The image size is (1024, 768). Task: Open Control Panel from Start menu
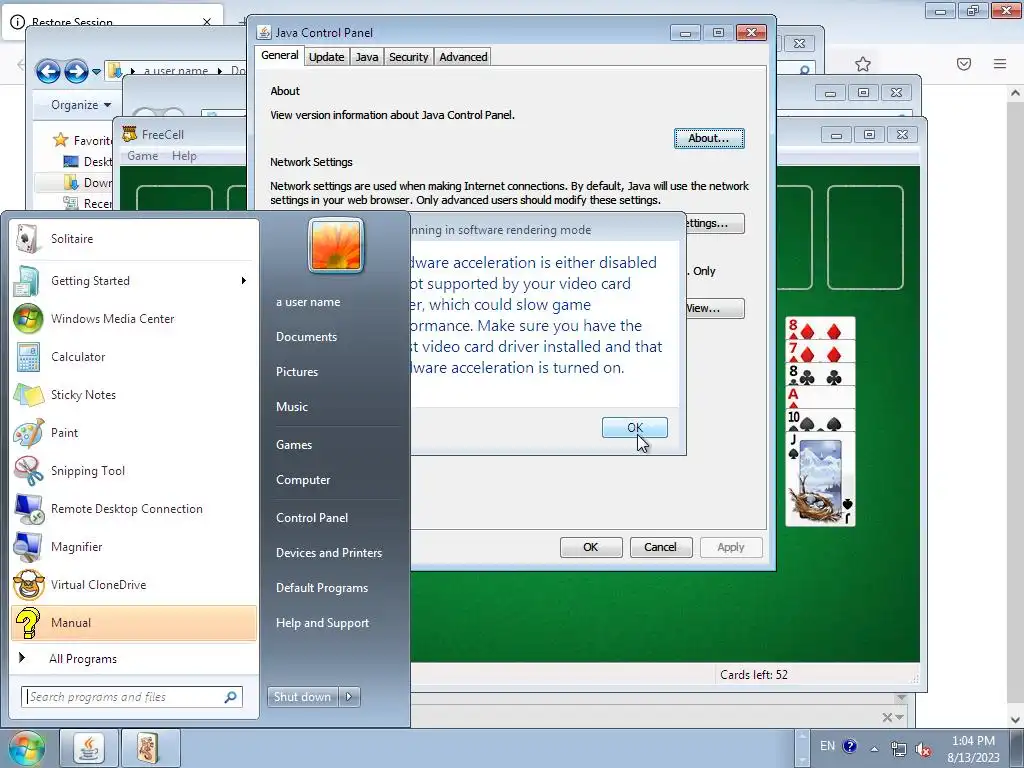[x=312, y=518]
